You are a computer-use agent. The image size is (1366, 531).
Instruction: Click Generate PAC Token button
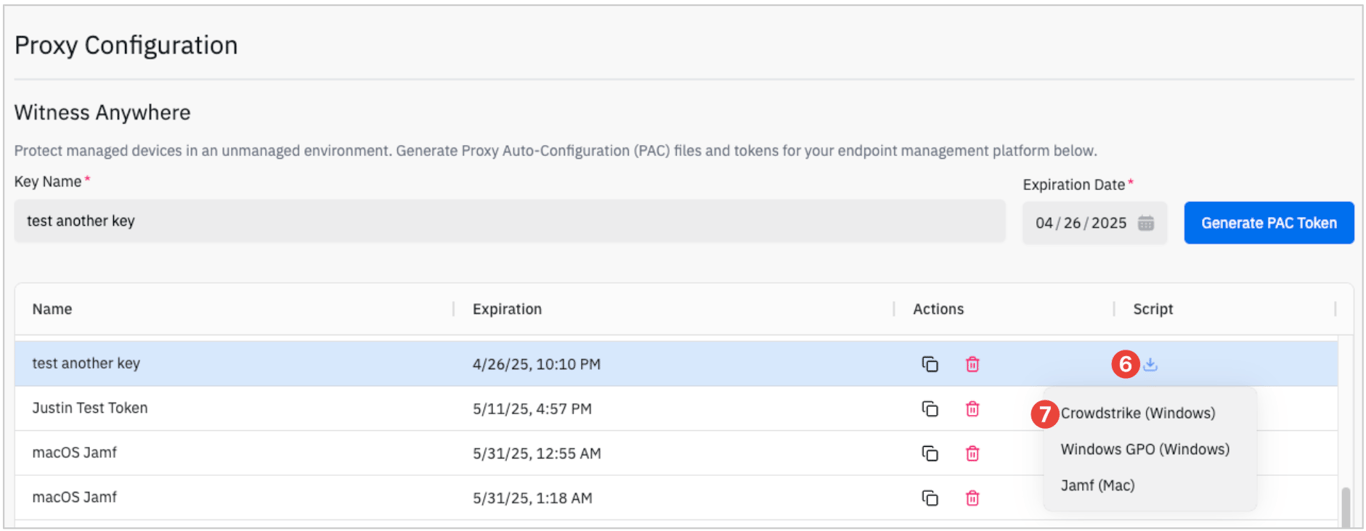[1269, 223]
